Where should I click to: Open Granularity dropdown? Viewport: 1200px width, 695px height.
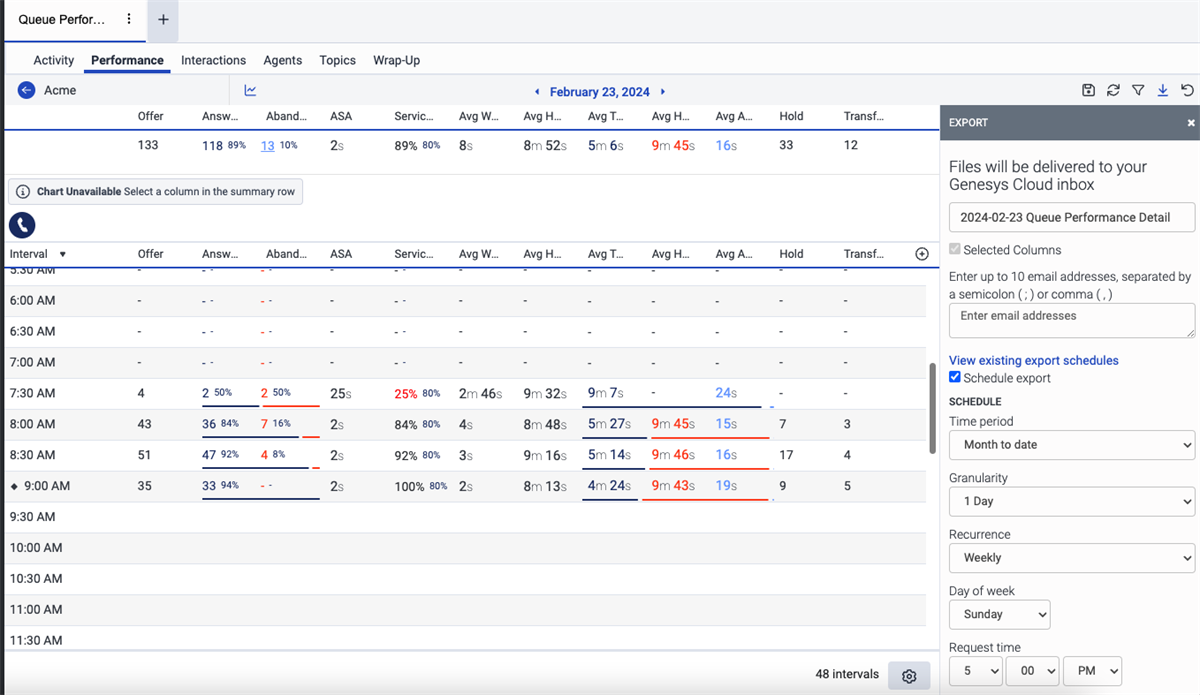tap(1072, 501)
